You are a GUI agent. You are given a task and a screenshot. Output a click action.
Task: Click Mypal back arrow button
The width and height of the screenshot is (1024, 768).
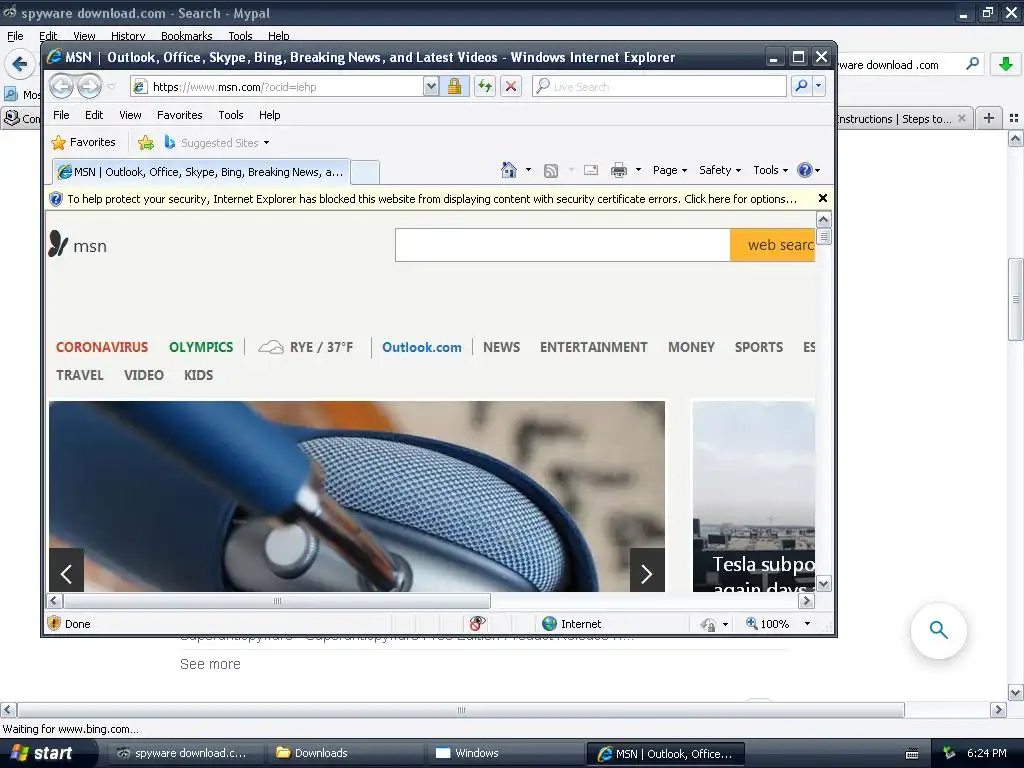pyautogui.click(x=20, y=64)
